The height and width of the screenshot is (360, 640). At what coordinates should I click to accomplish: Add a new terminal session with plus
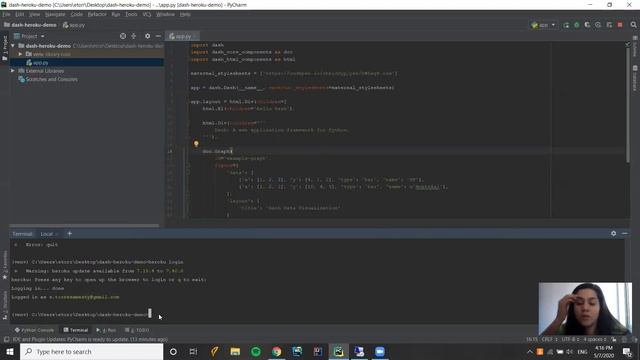(69, 233)
